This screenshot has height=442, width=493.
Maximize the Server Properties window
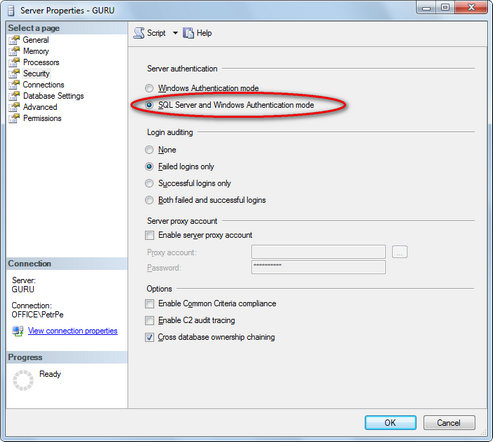point(445,8)
